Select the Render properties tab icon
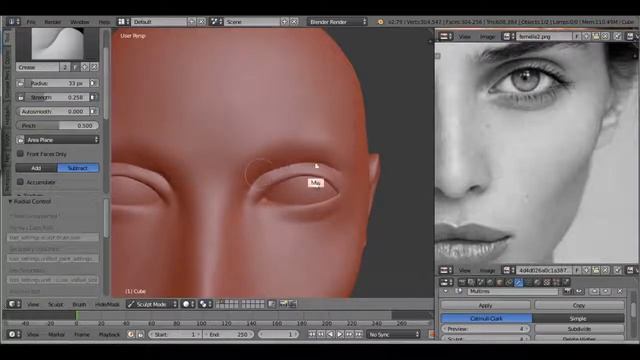Screen dimensions: 640x360 pos(462,282)
